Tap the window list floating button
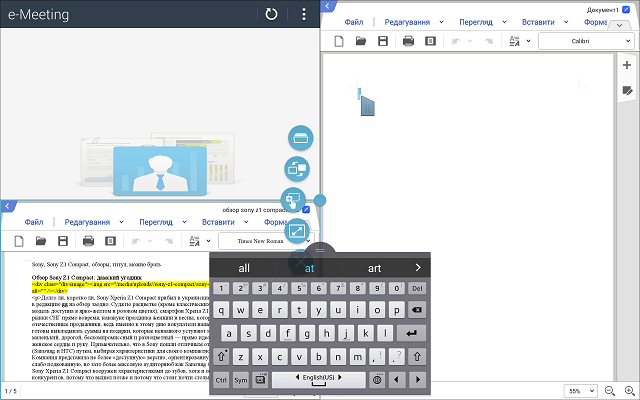The height and width of the screenshot is (400, 640). point(300,138)
